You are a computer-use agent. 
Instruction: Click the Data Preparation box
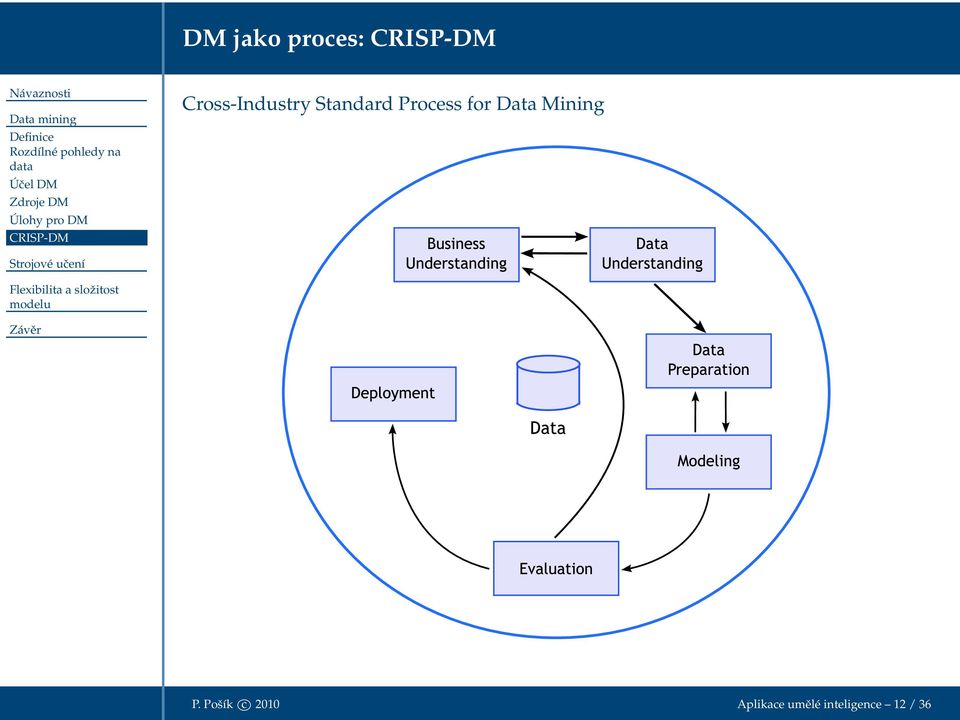pyautogui.click(x=708, y=361)
